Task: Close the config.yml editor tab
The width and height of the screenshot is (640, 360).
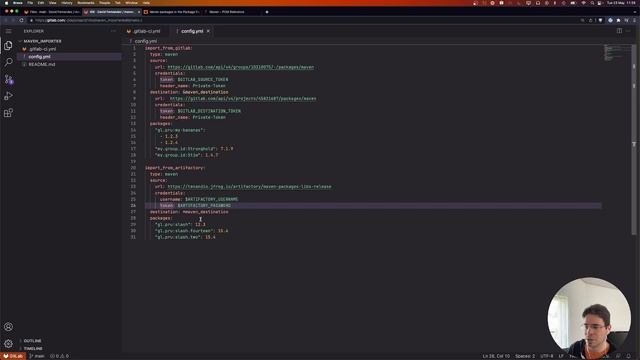Action: pyautogui.click(x=208, y=31)
